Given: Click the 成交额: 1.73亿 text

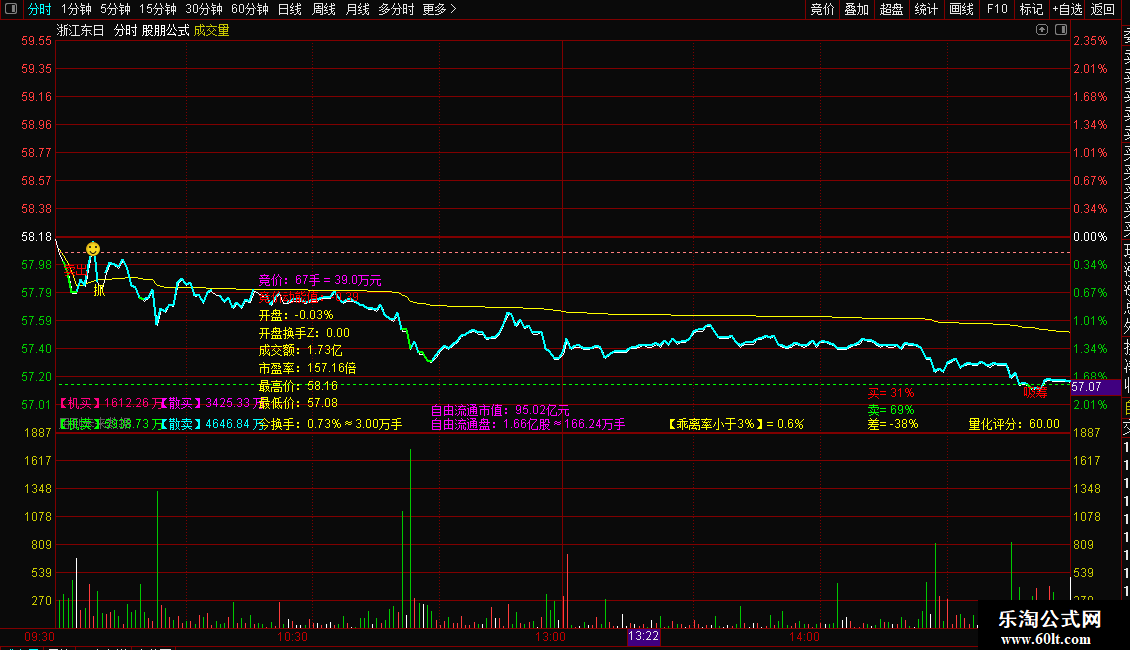Looking at the screenshot, I should pyautogui.click(x=301, y=350).
